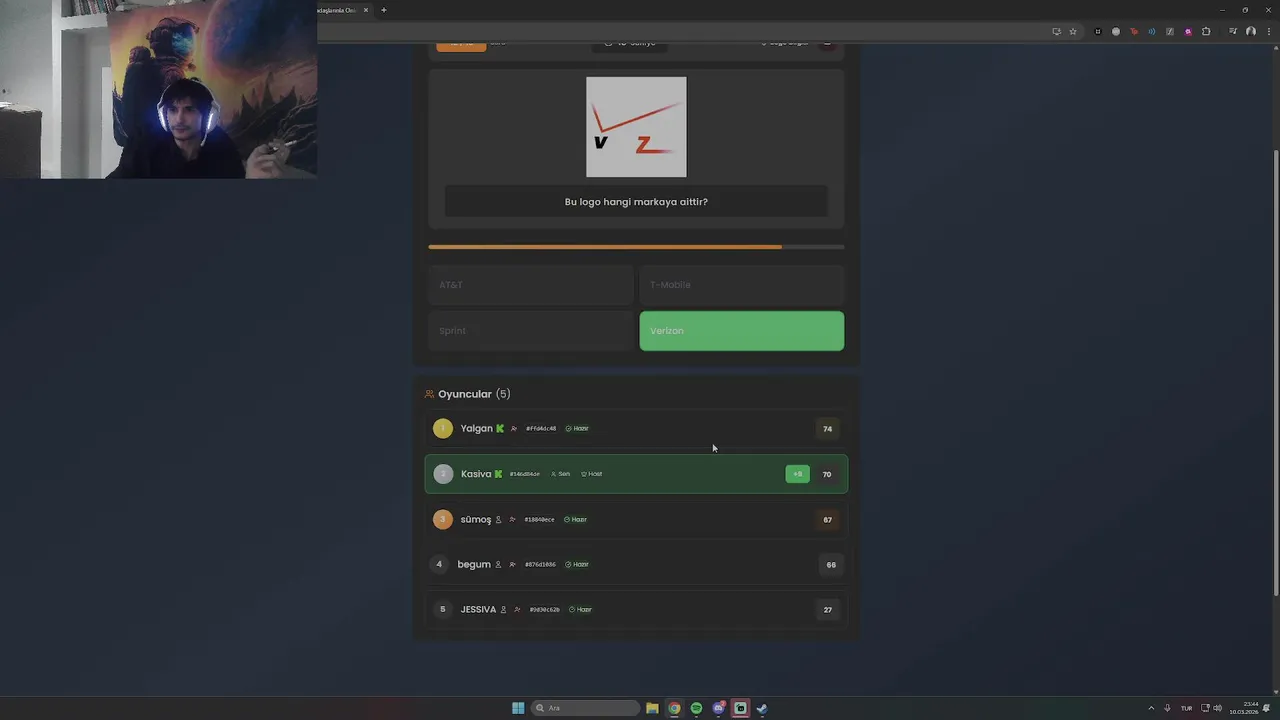The image size is (1280, 720).
Task: Click Kasiva's silver rank 2 badge
Action: pos(443,474)
